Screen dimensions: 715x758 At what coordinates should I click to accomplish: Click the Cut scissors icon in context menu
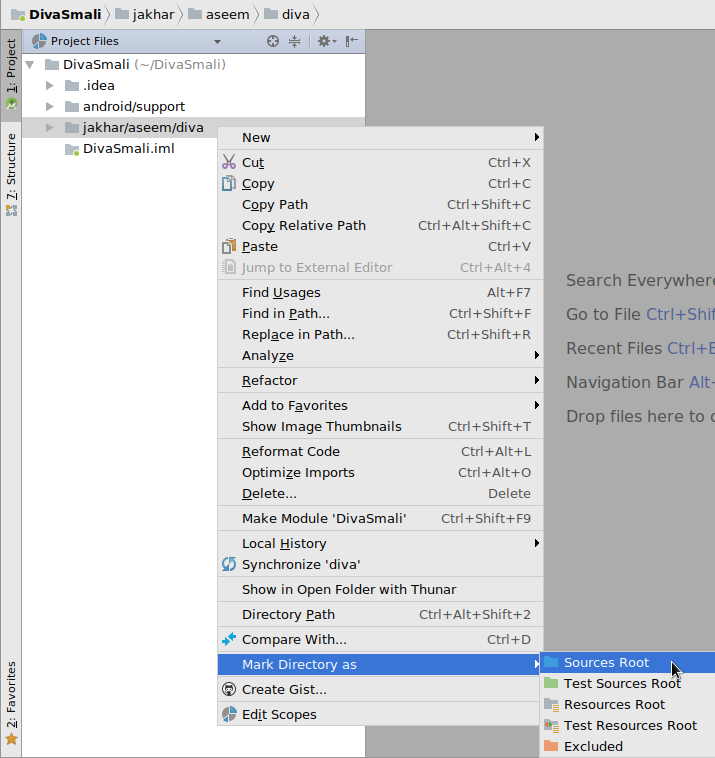(x=229, y=162)
